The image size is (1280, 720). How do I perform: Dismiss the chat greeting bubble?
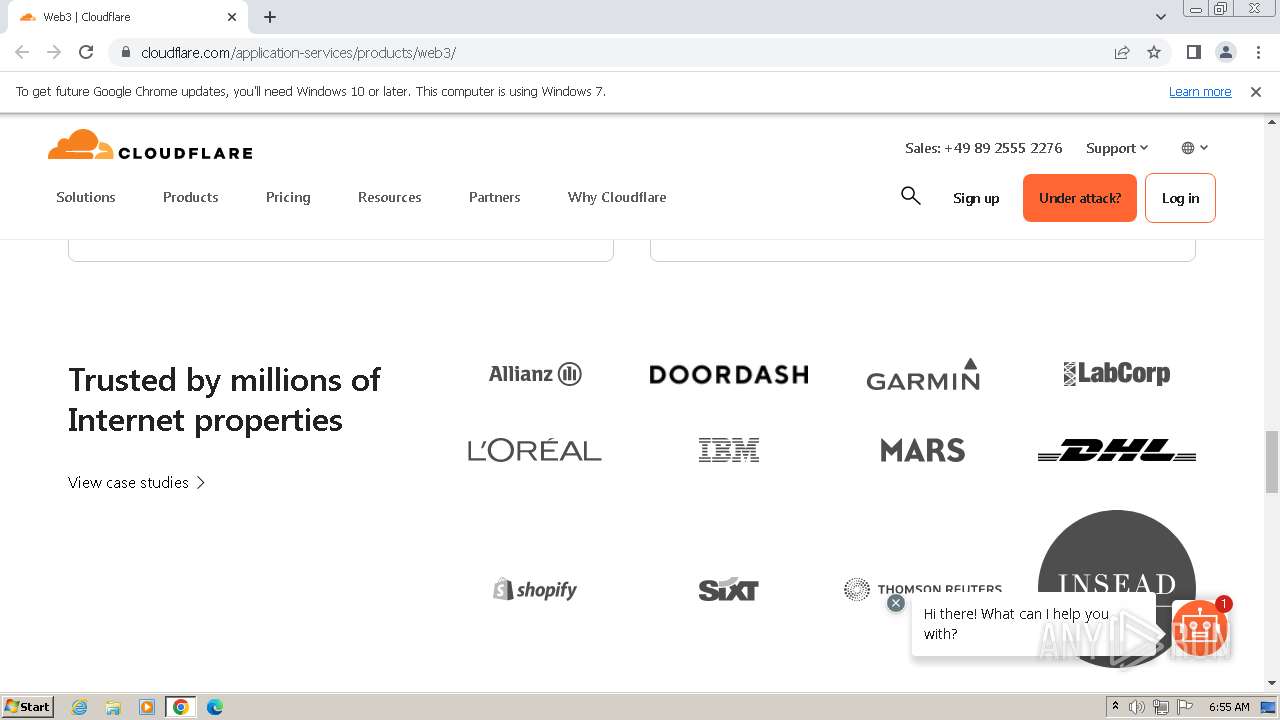tap(896, 603)
